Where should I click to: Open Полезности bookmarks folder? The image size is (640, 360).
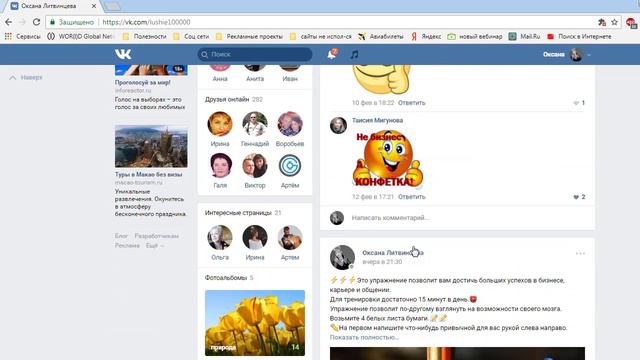click(x=145, y=36)
